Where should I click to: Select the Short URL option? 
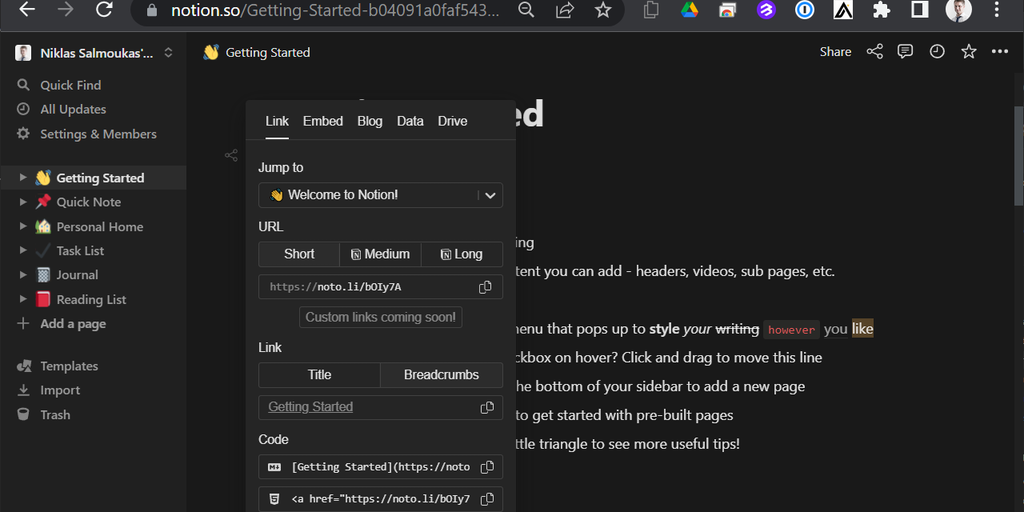coord(299,254)
